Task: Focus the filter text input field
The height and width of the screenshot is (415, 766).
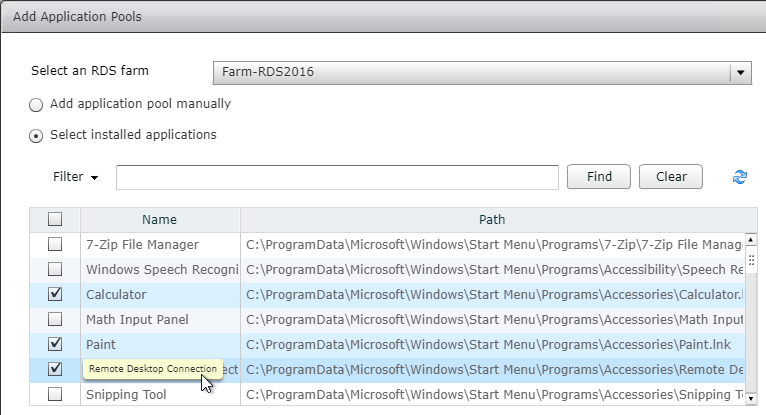Action: coord(337,177)
